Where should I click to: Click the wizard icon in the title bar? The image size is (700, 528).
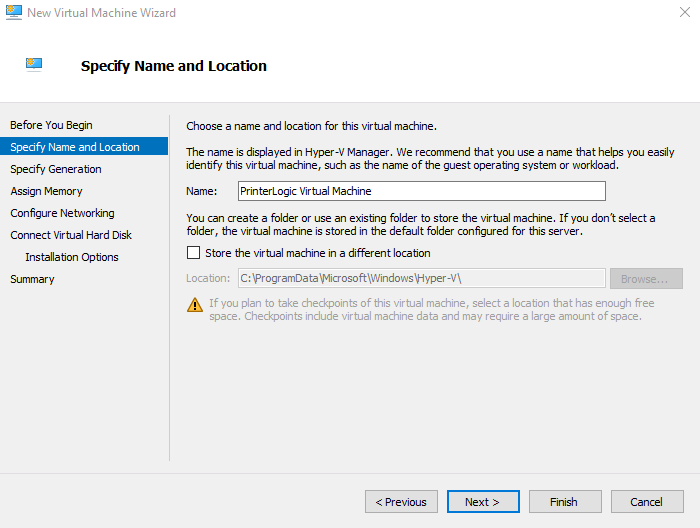click(x=13, y=12)
